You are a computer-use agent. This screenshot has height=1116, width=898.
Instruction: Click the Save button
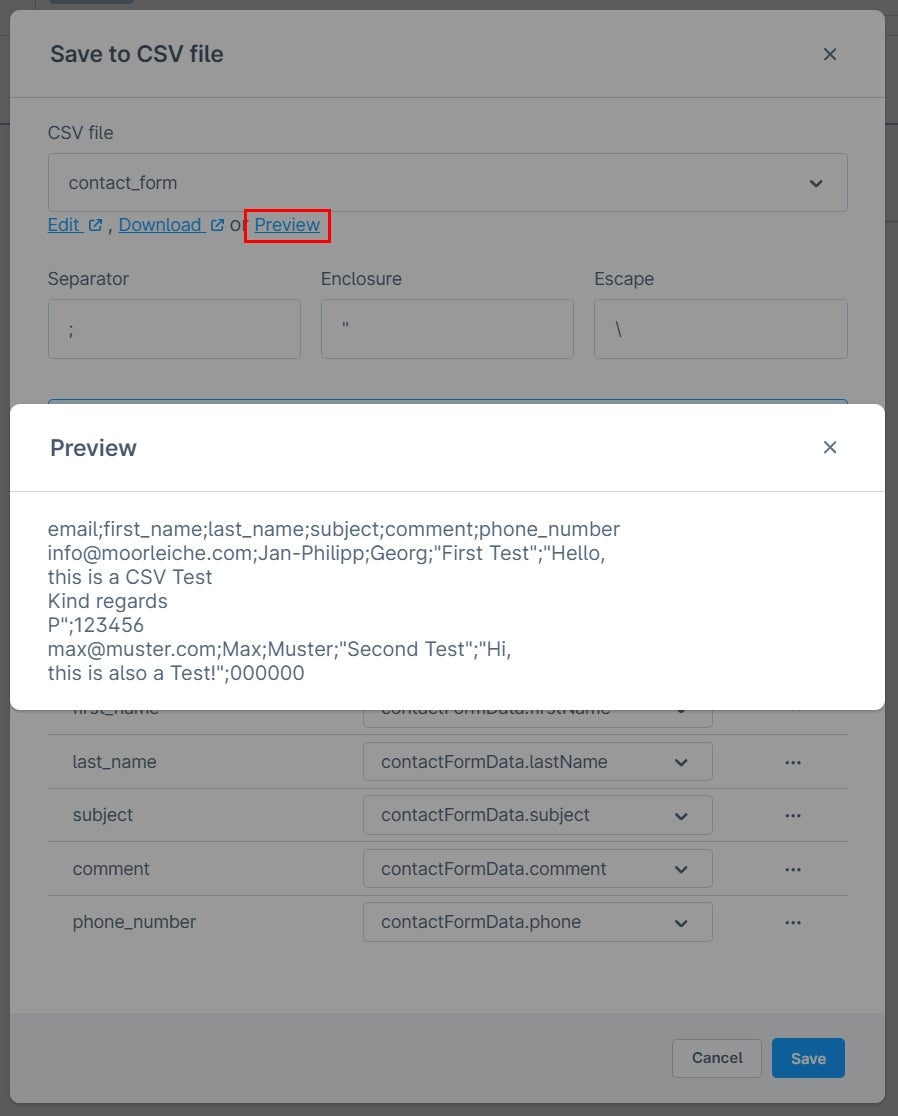[x=808, y=1058]
